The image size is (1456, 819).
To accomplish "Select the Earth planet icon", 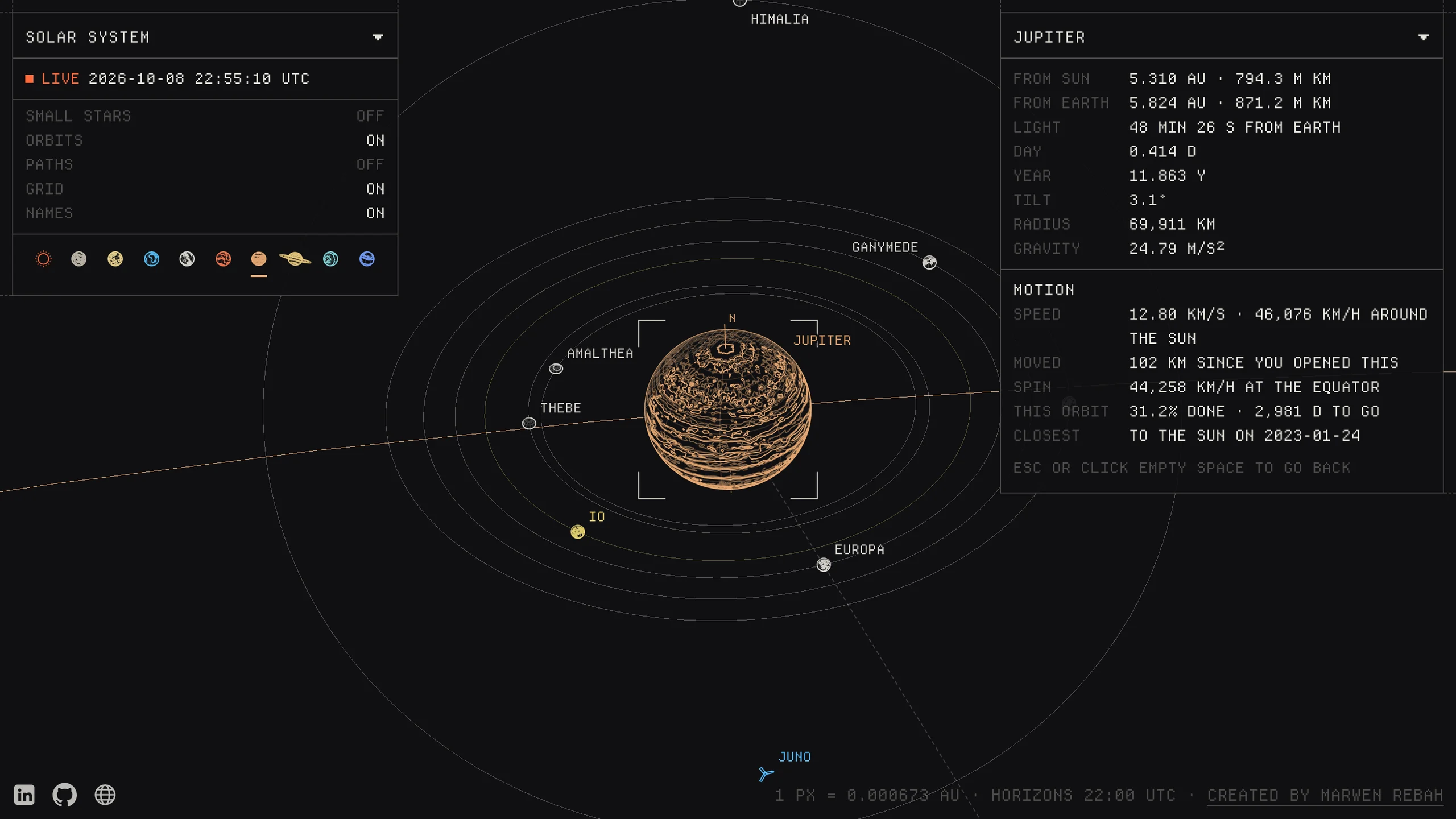I will (152, 259).
